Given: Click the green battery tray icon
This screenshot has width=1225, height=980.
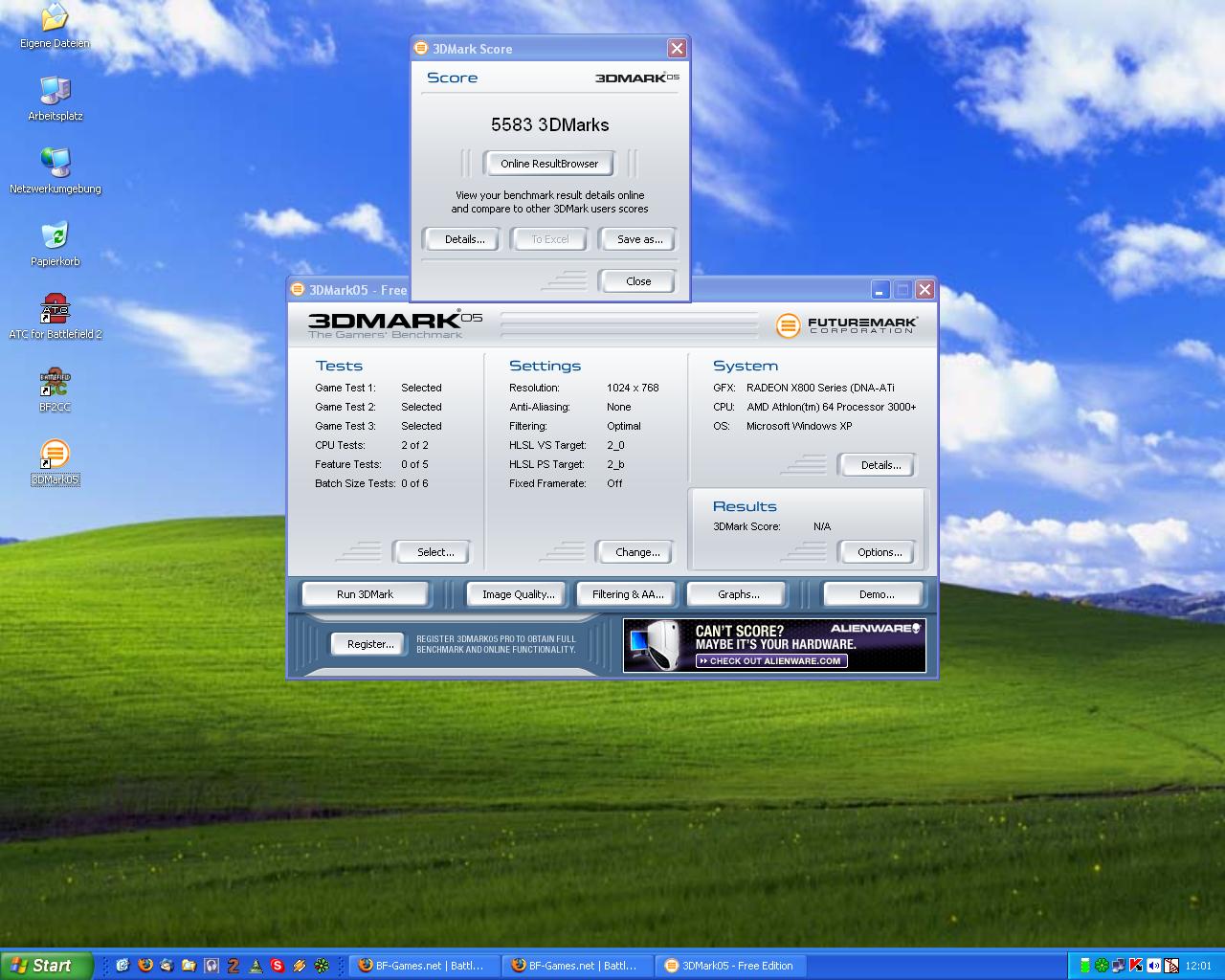Looking at the screenshot, I should (1085, 966).
